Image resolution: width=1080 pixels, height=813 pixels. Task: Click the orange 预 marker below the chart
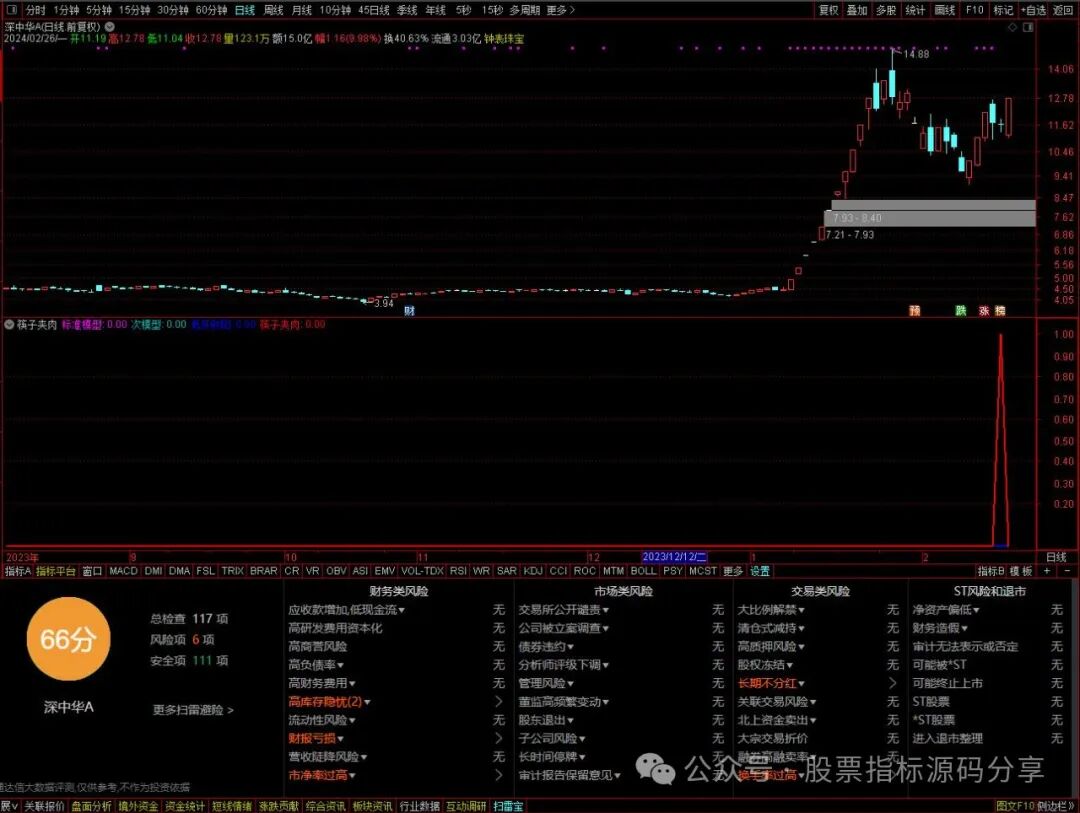(915, 311)
